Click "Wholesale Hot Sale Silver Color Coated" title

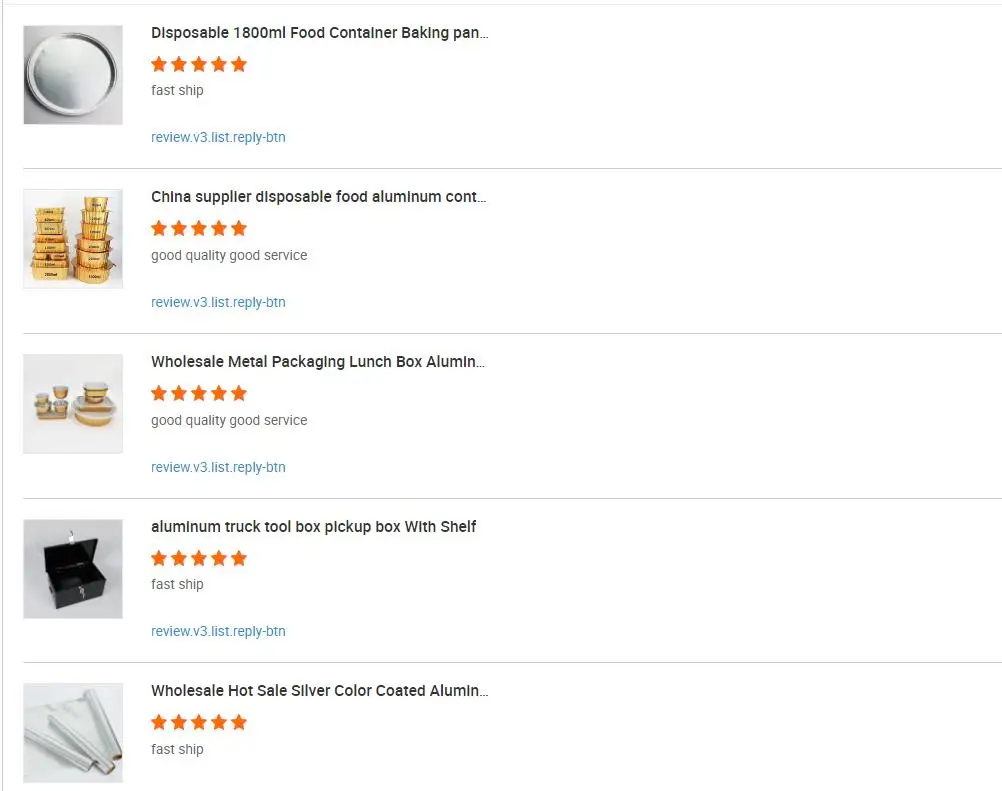319,691
